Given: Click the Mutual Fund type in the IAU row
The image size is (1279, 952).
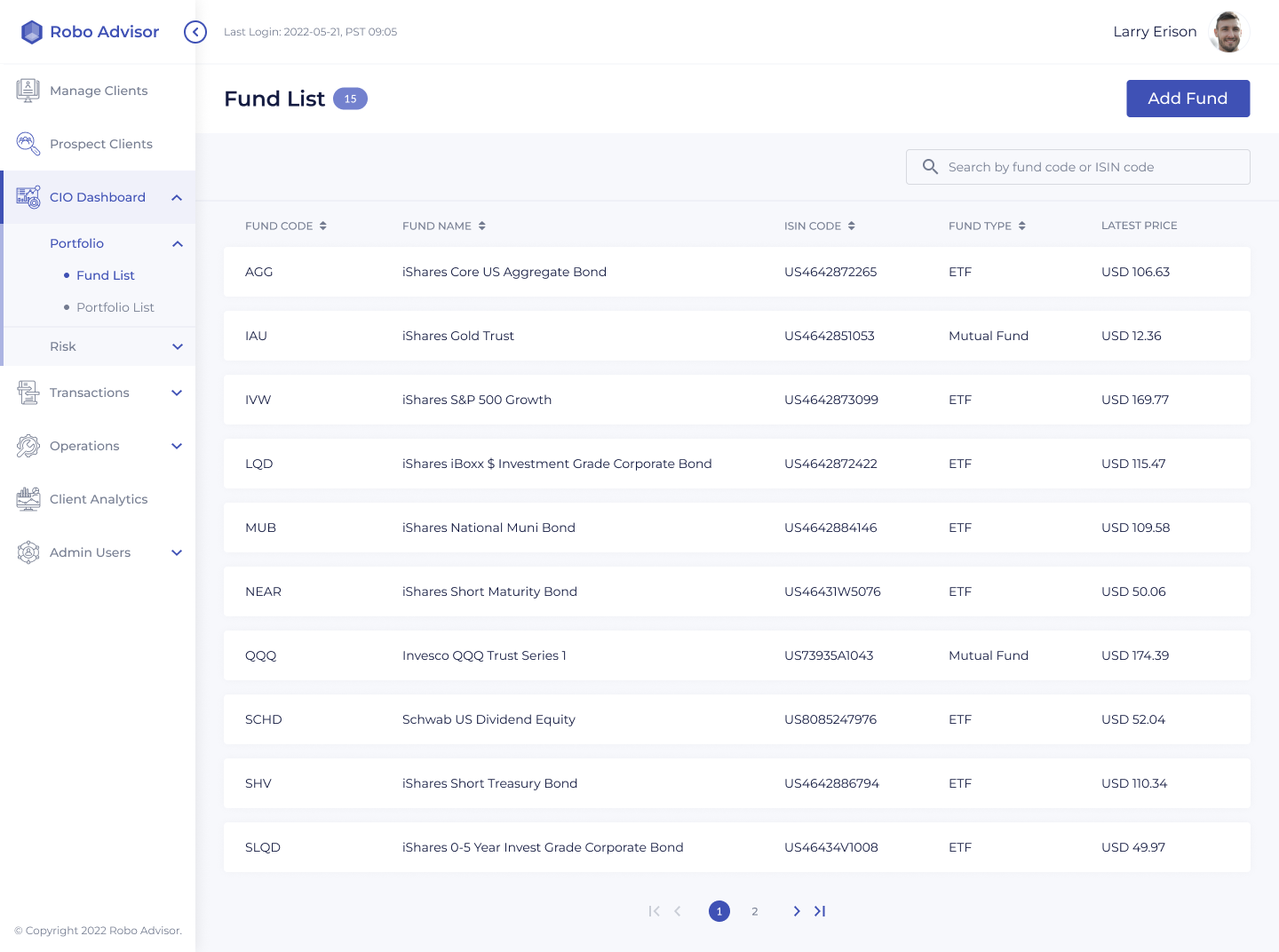Looking at the screenshot, I should tap(989, 336).
